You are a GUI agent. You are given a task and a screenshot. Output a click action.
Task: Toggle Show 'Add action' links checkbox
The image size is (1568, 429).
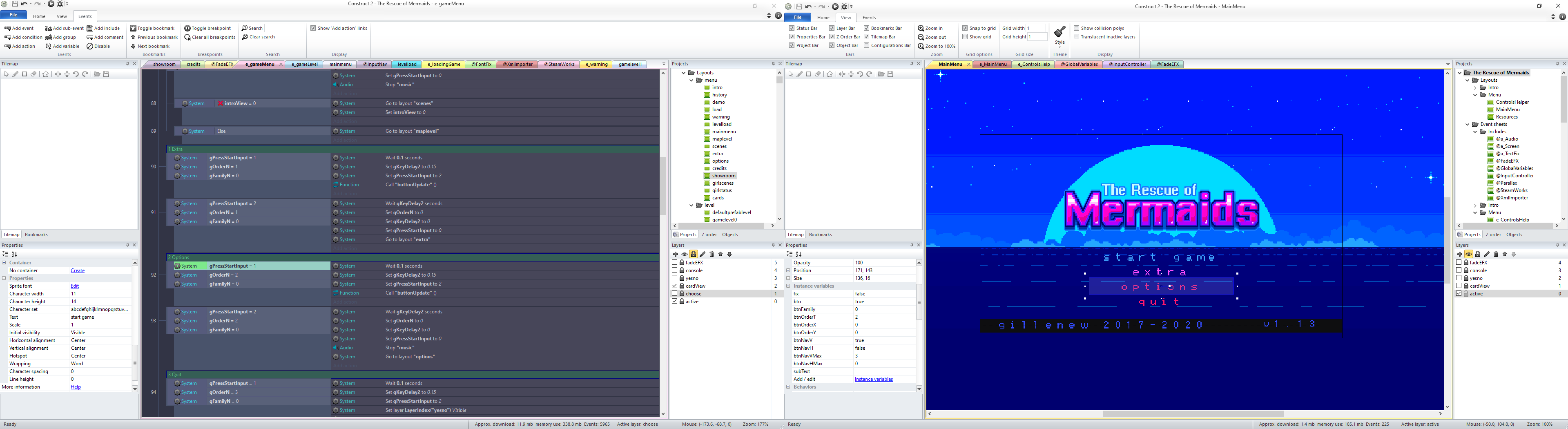[x=313, y=29]
